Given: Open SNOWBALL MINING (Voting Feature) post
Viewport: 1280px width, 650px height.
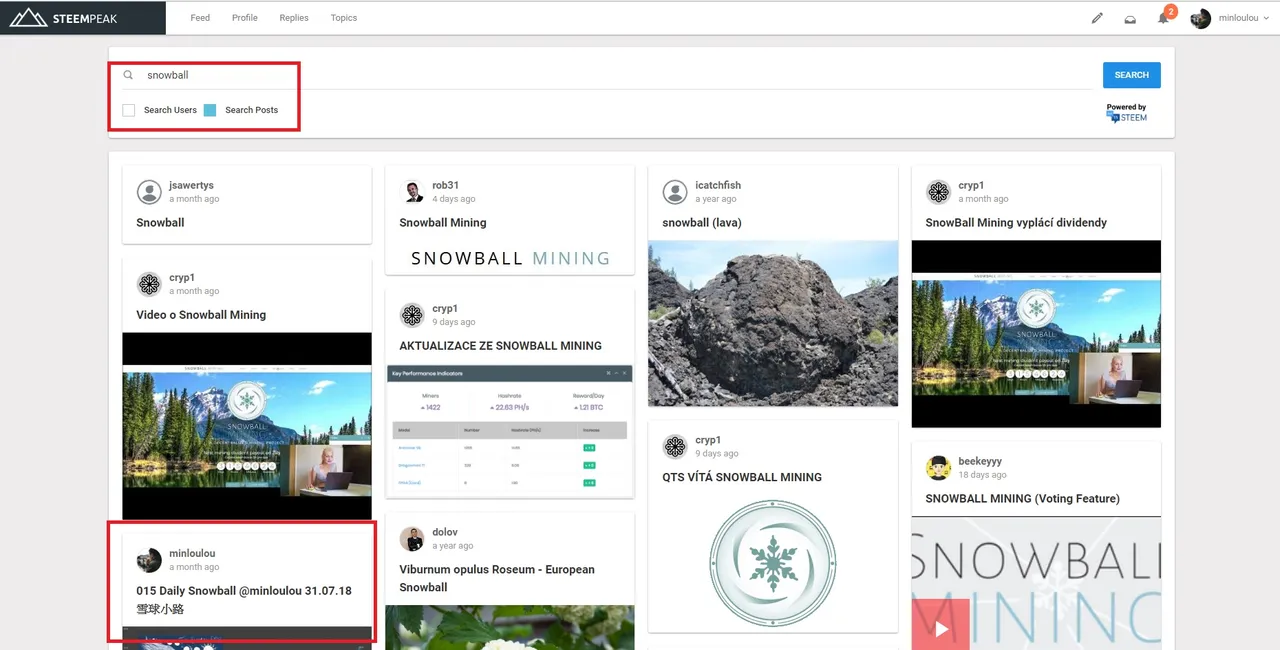Looking at the screenshot, I should pos(1022,499).
